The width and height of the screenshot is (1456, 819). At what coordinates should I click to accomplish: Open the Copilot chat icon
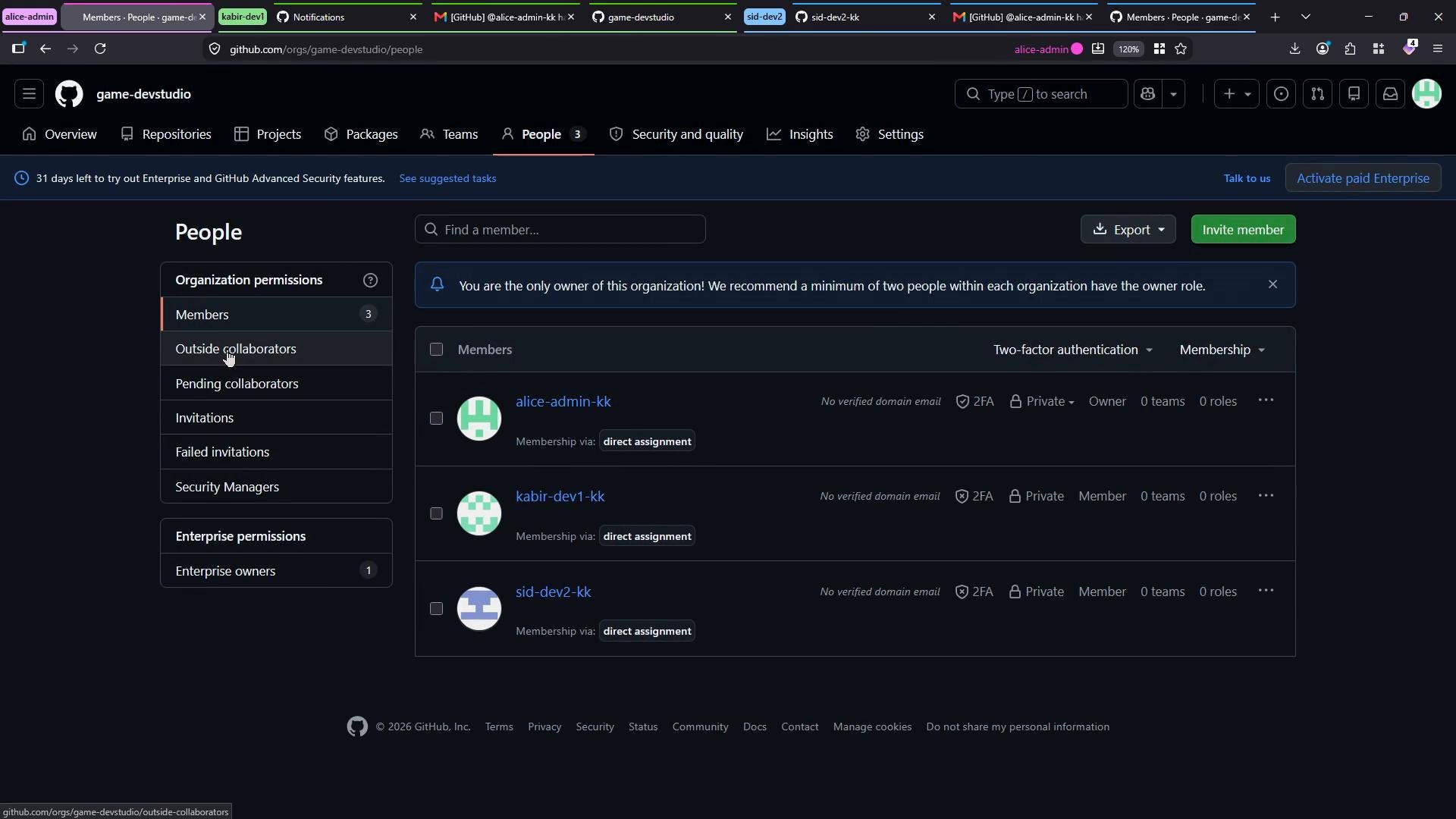point(1147,94)
